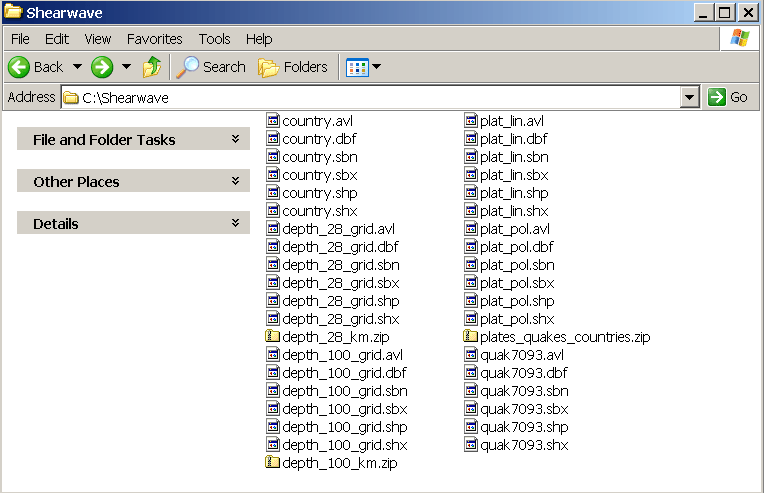This screenshot has width=764, height=493.
Task: Select the file name quak7093.sbn
Action: point(524,391)
